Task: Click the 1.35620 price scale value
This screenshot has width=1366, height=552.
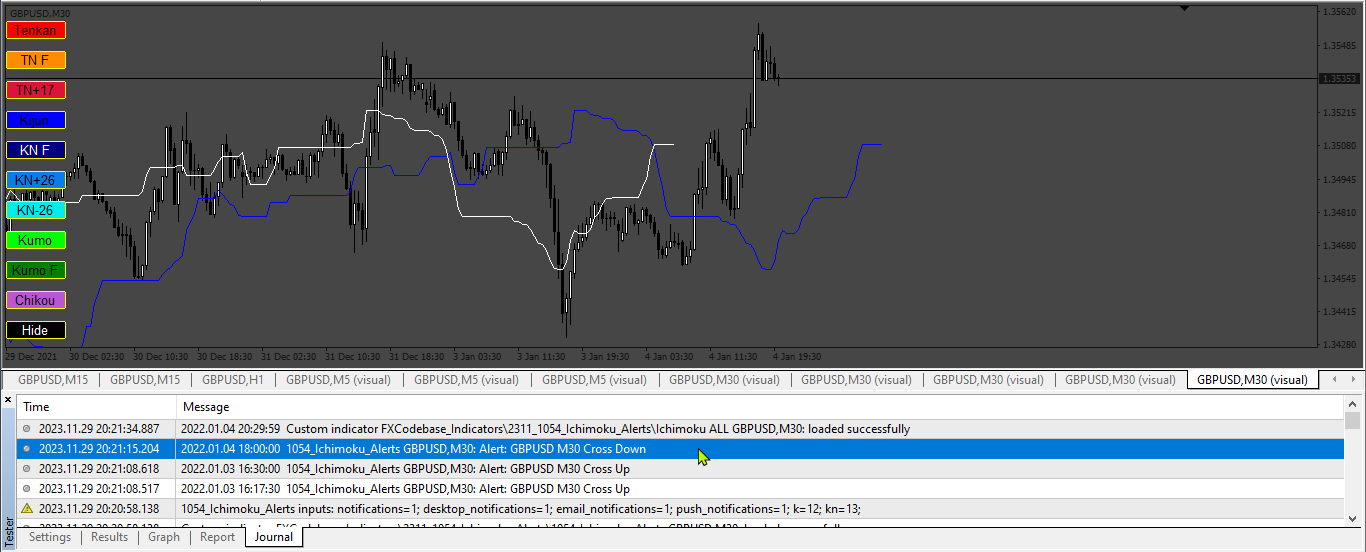Action: [1338, 13]
